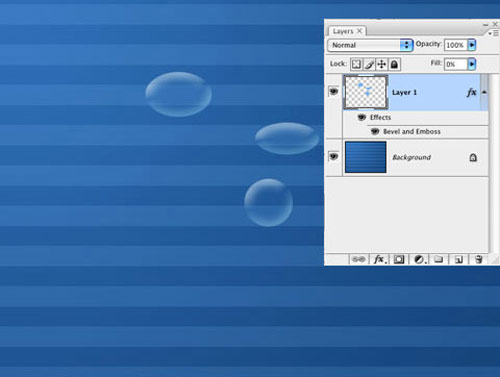The width and height of the screenshot is (500, 377).
Task: Click the link layers icon
Action: [x=358, y=259]
